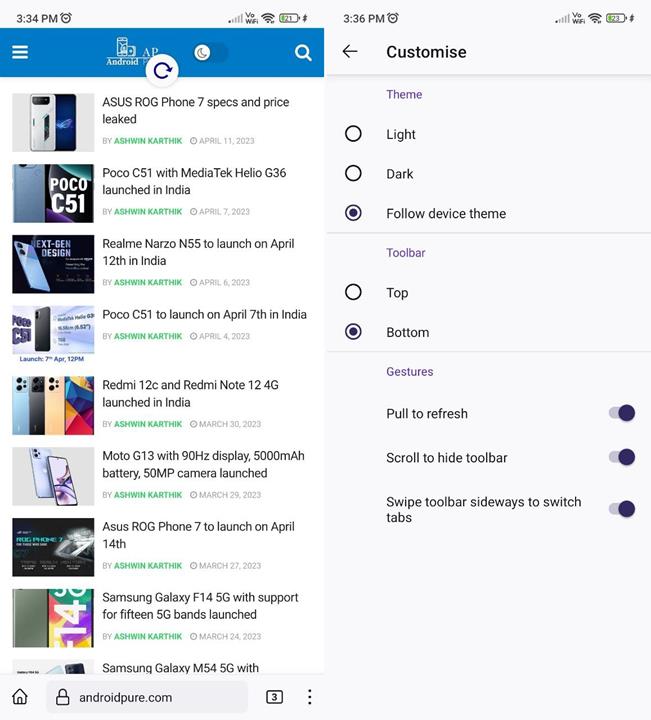This screenshot has height=720, width=651.
Task: Click the padlock icon in address bar
Action: coord(63,697)
